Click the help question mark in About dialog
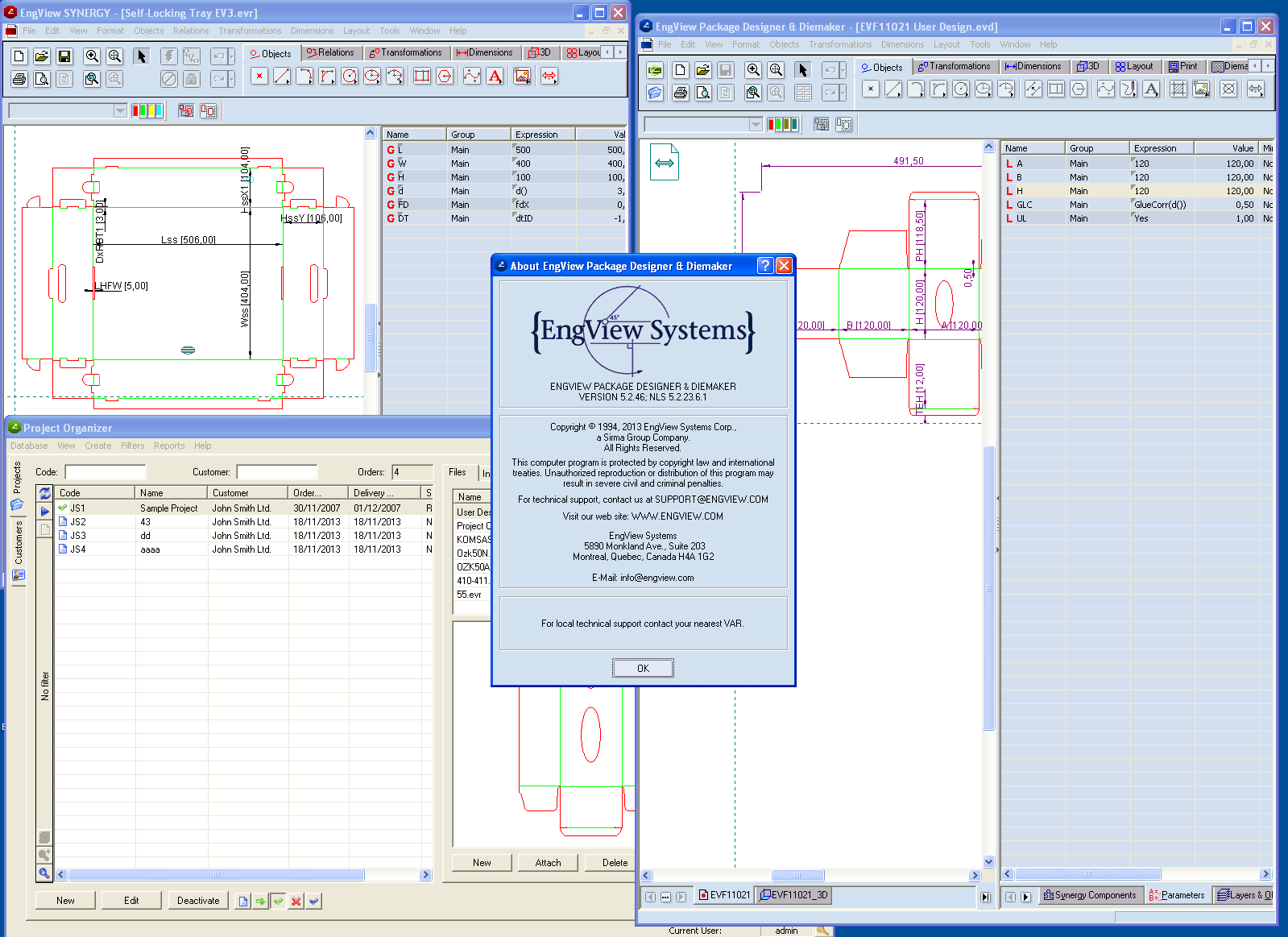The image size is (1288, 937). click(x=765, y=266)
